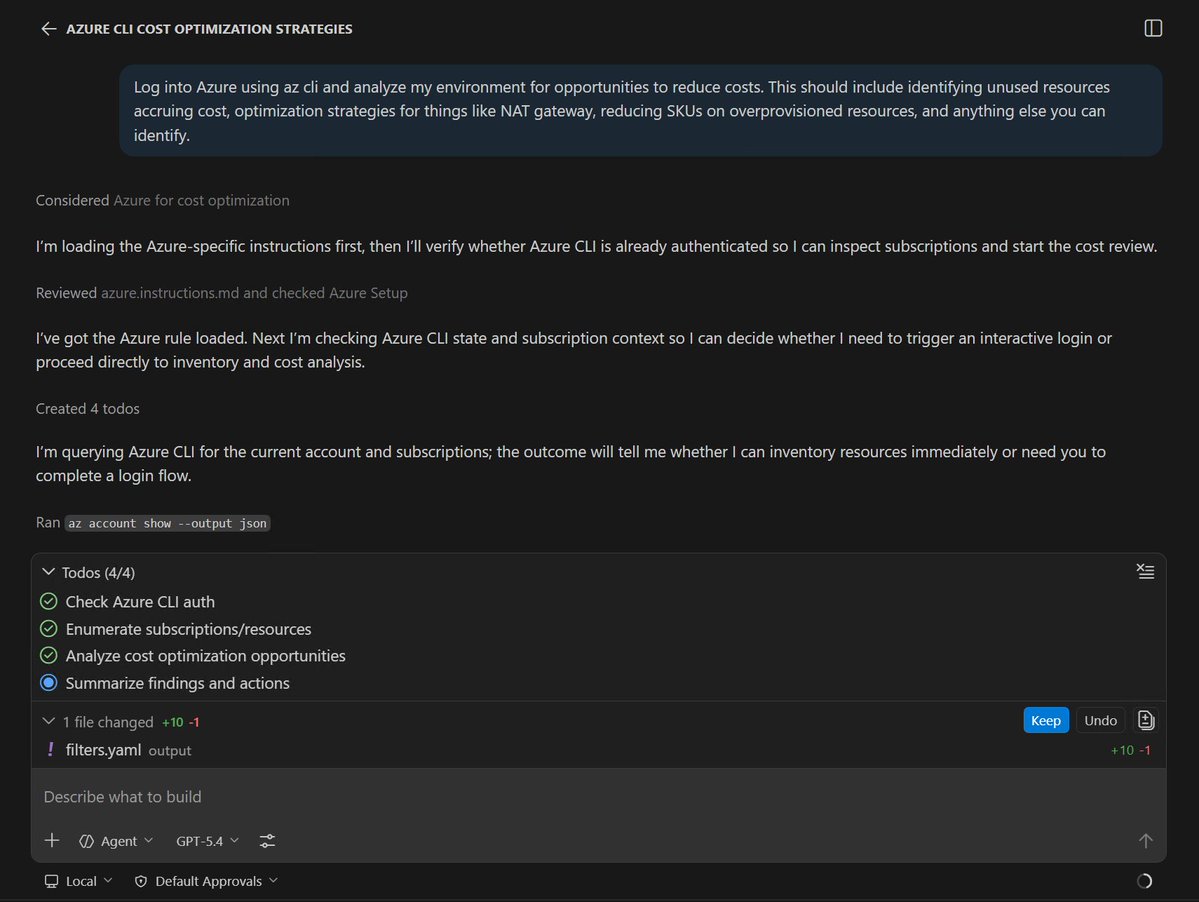Click the Summarize findings in-progress indicator
Viewport: 1199px width, 902px height.
[x=49, y=683]
